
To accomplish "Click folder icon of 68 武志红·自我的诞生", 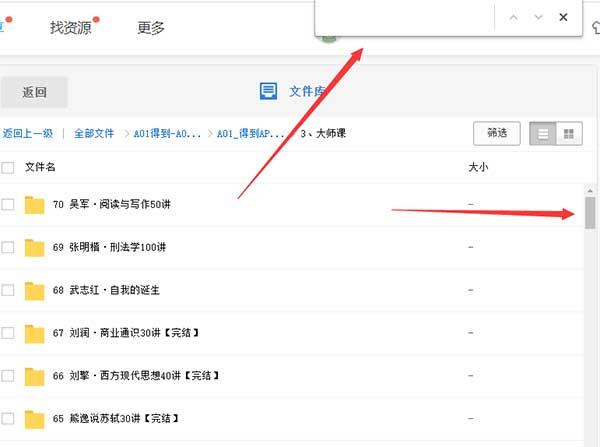I will 34,290.
